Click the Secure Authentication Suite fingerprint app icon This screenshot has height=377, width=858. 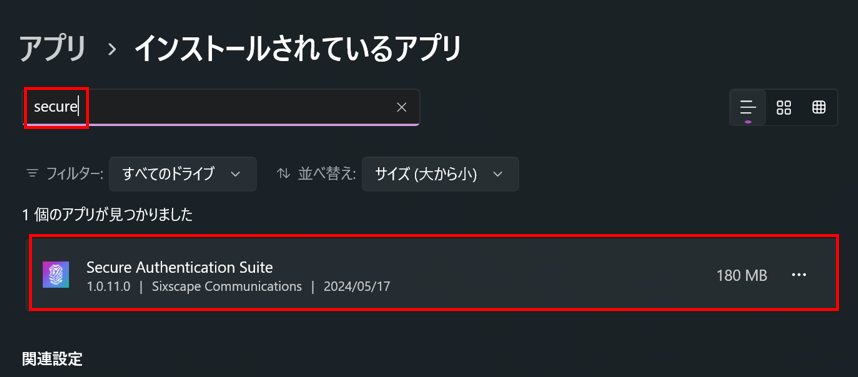point(56,275)
